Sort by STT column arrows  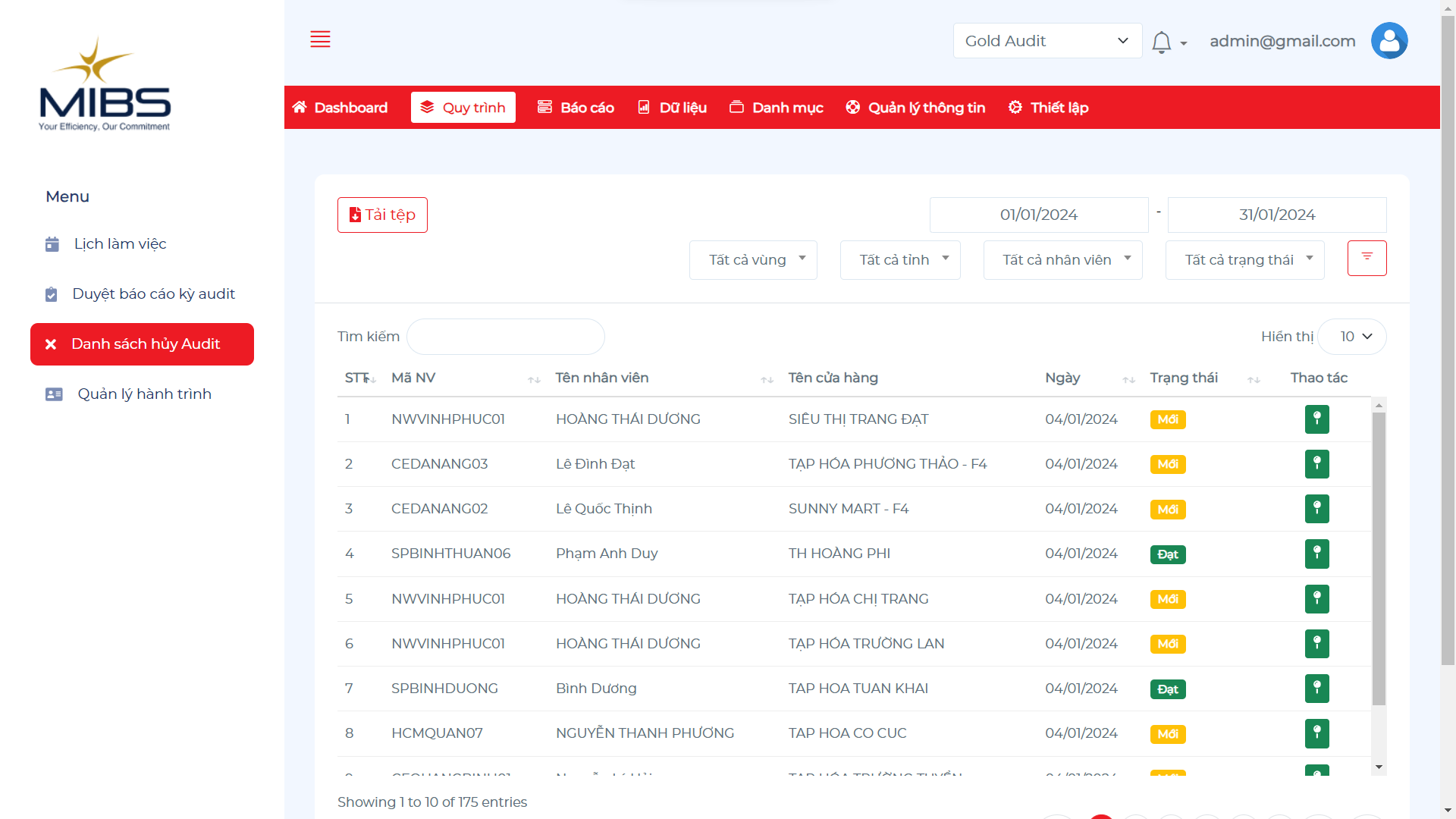[371, 379]
